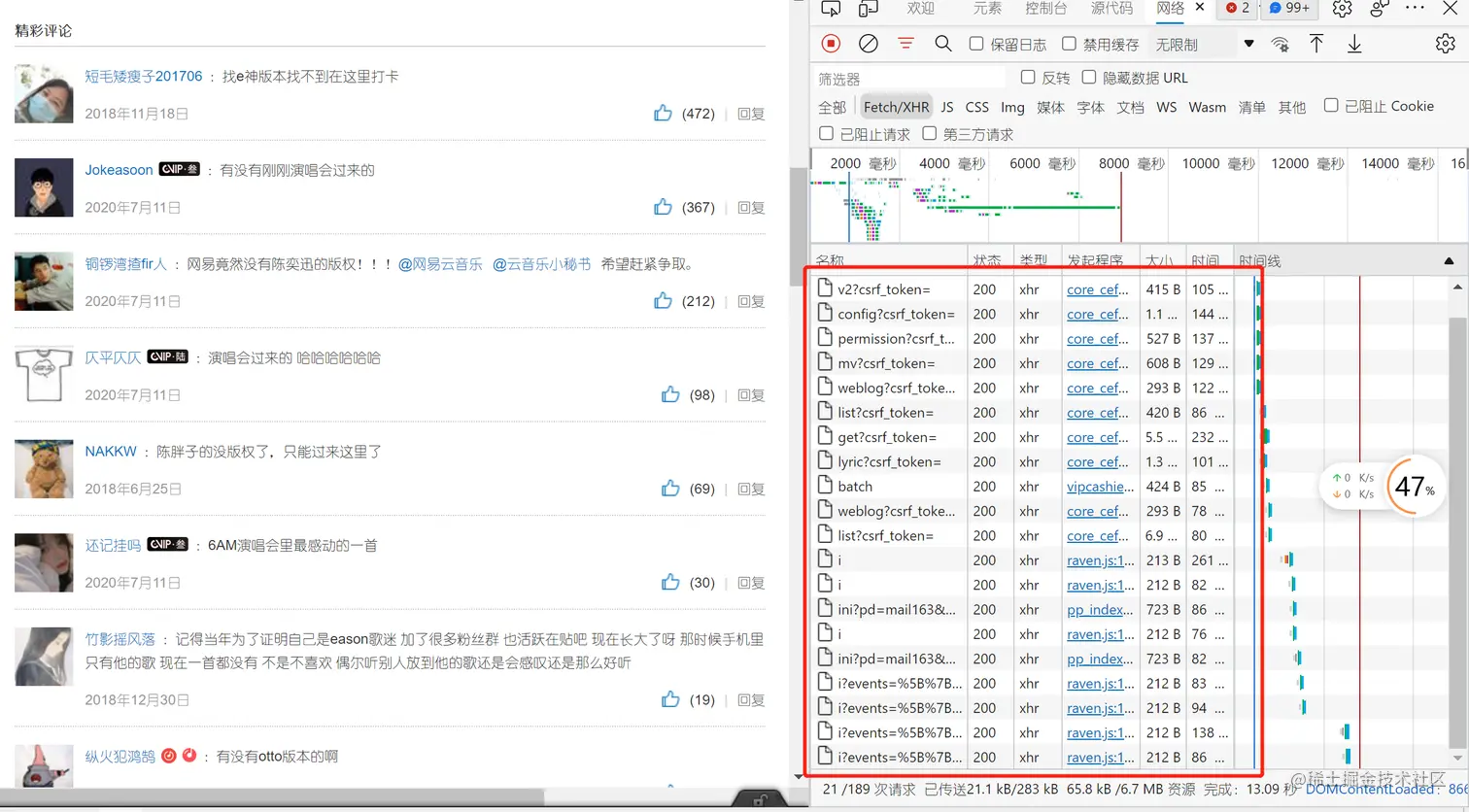
Task: Open the vipcashie... initiator link
Action: (1100, 487)
